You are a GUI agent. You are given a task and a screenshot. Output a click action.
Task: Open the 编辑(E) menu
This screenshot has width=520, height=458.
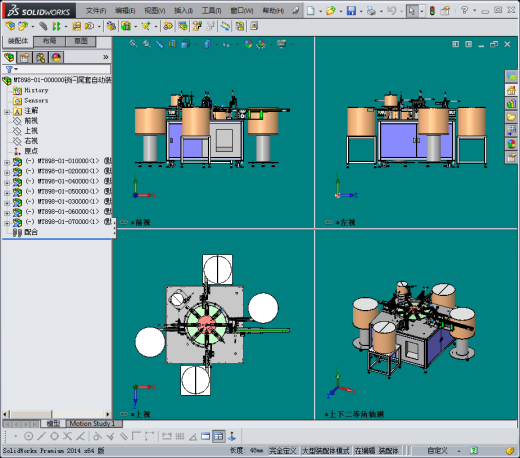[x=125, y=11]
